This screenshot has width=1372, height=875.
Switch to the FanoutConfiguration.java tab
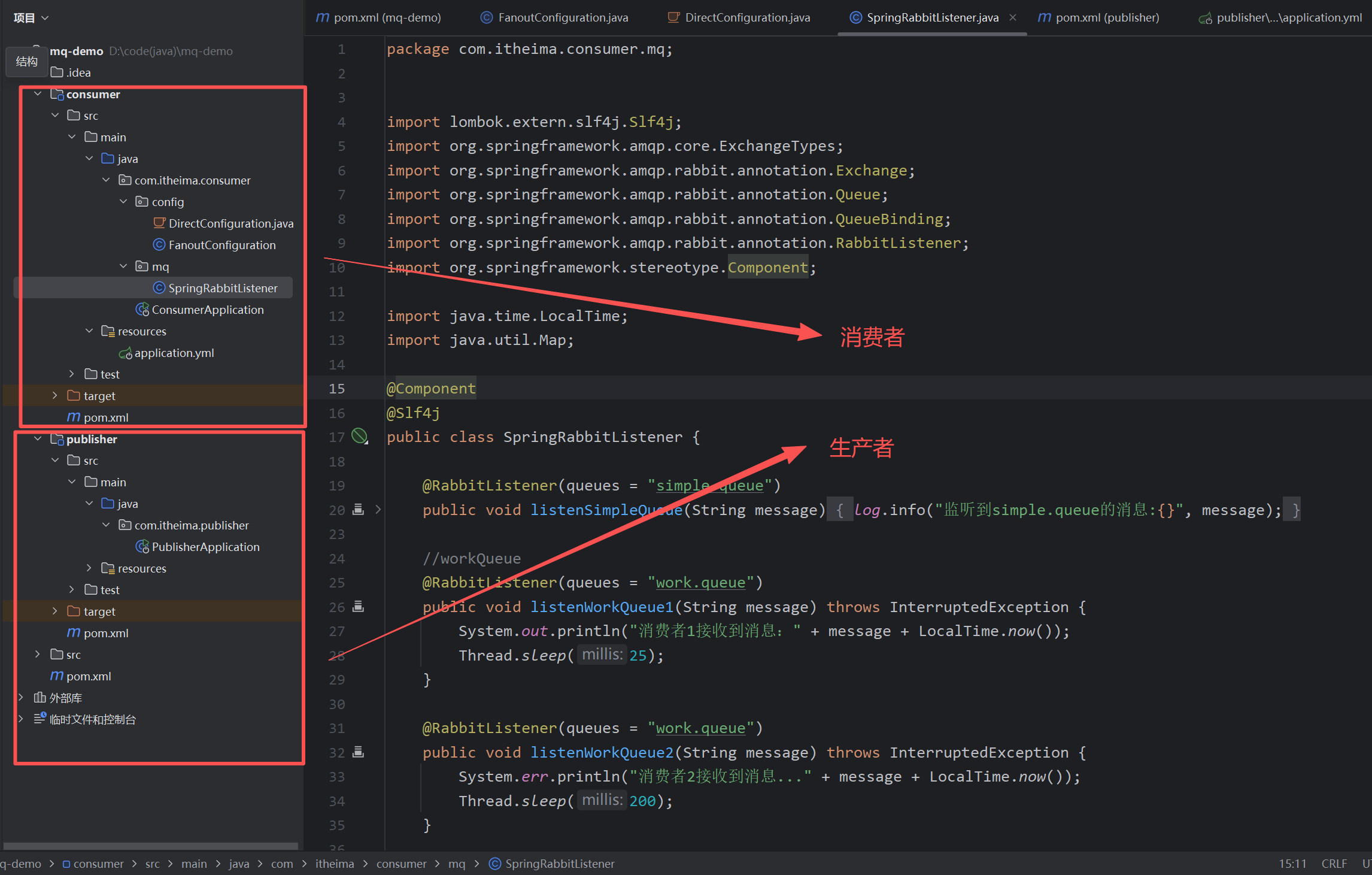pyautogui.click(x=563, y=18)
